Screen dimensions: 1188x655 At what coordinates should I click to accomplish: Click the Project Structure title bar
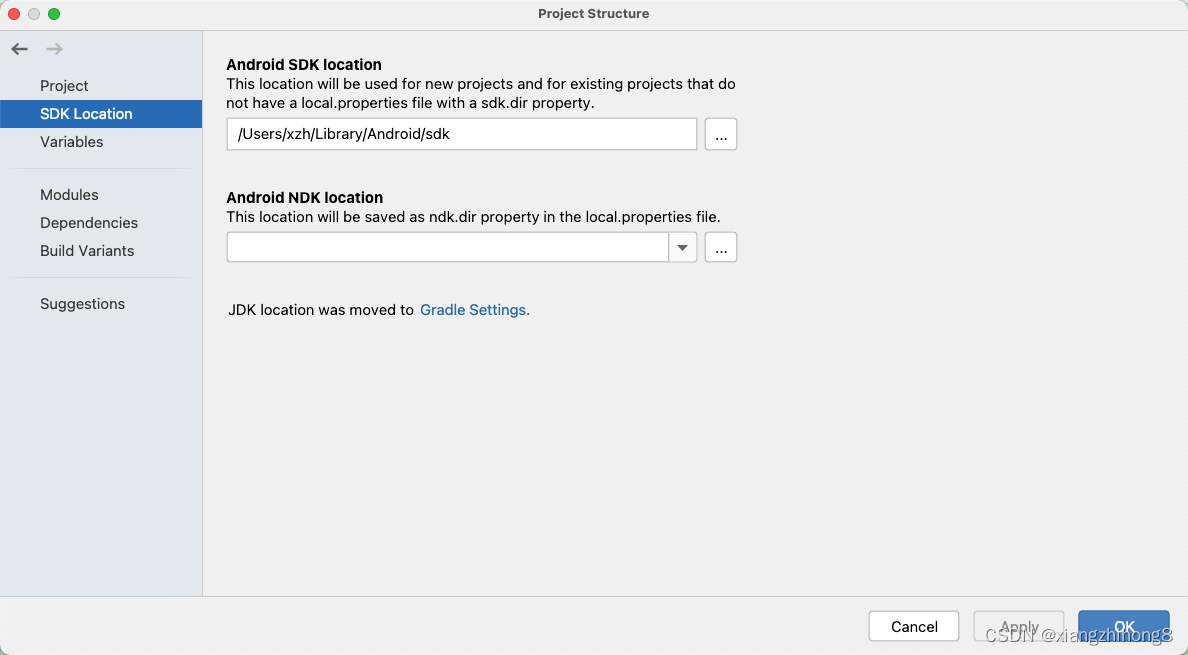pos(594,14)
